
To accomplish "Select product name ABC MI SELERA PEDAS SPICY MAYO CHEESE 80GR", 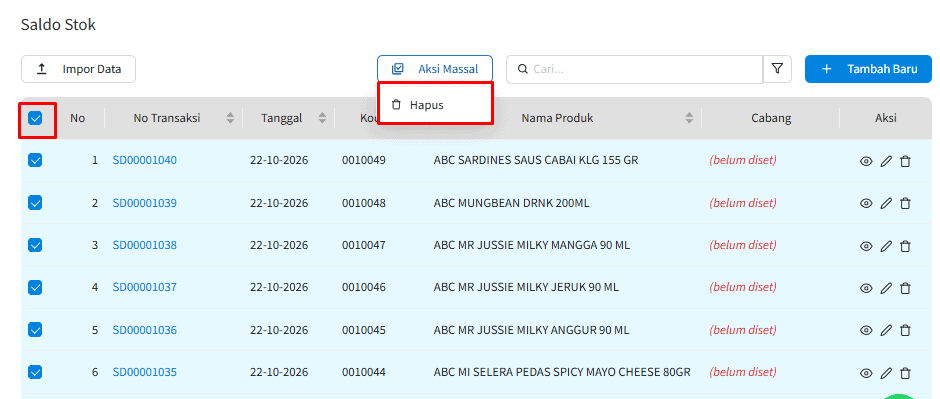I will [562, 372].
